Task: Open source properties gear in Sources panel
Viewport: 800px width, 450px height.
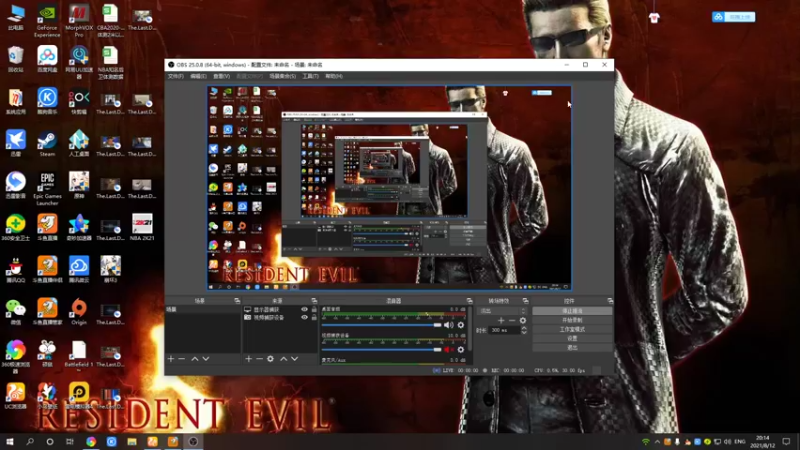Action: 270,359
